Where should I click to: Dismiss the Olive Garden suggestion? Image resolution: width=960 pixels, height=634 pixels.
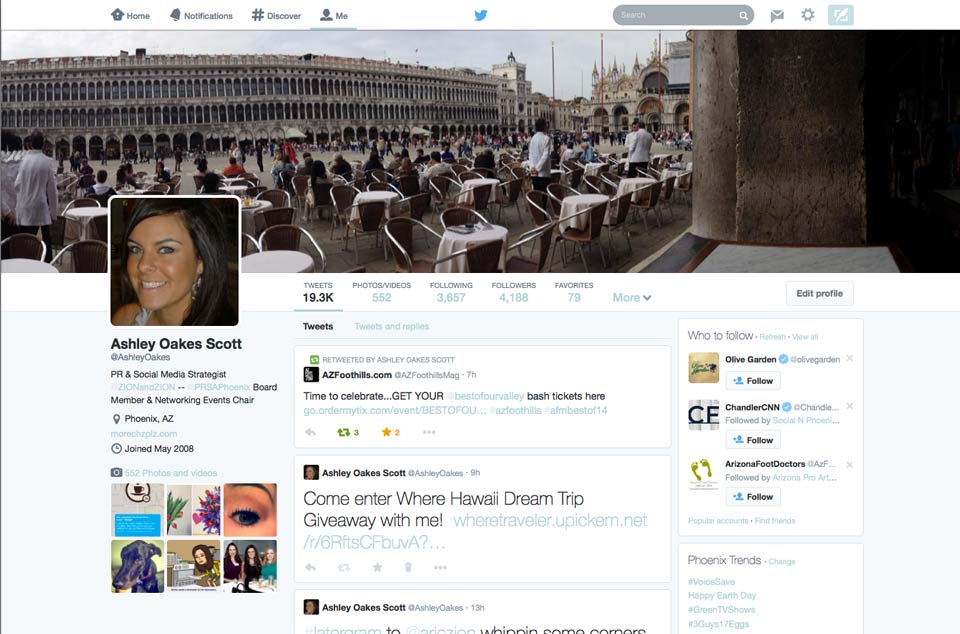click(849, 359)
